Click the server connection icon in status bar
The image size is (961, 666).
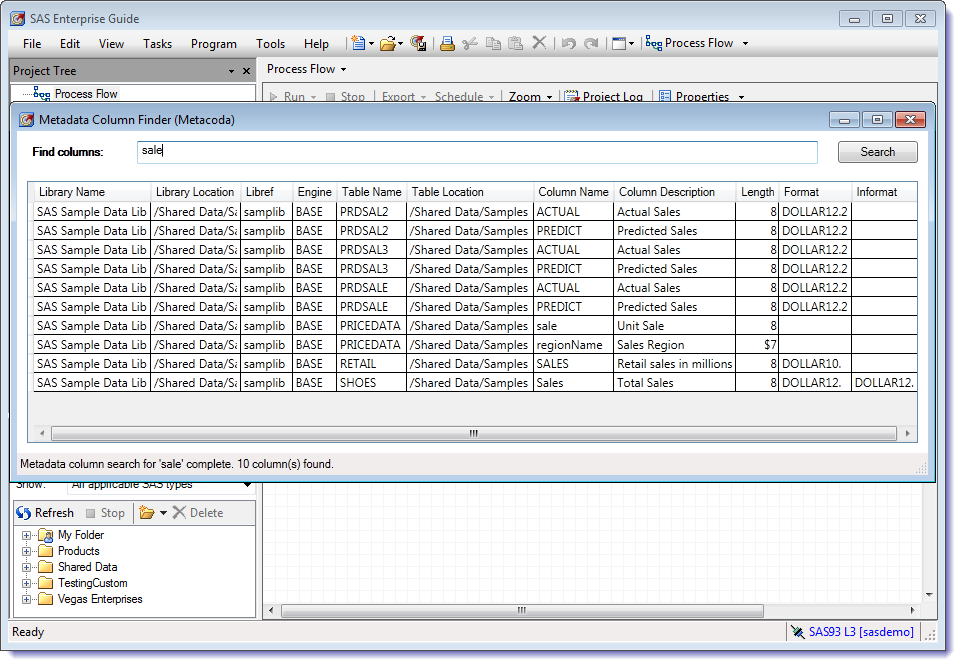click(797, 632)
